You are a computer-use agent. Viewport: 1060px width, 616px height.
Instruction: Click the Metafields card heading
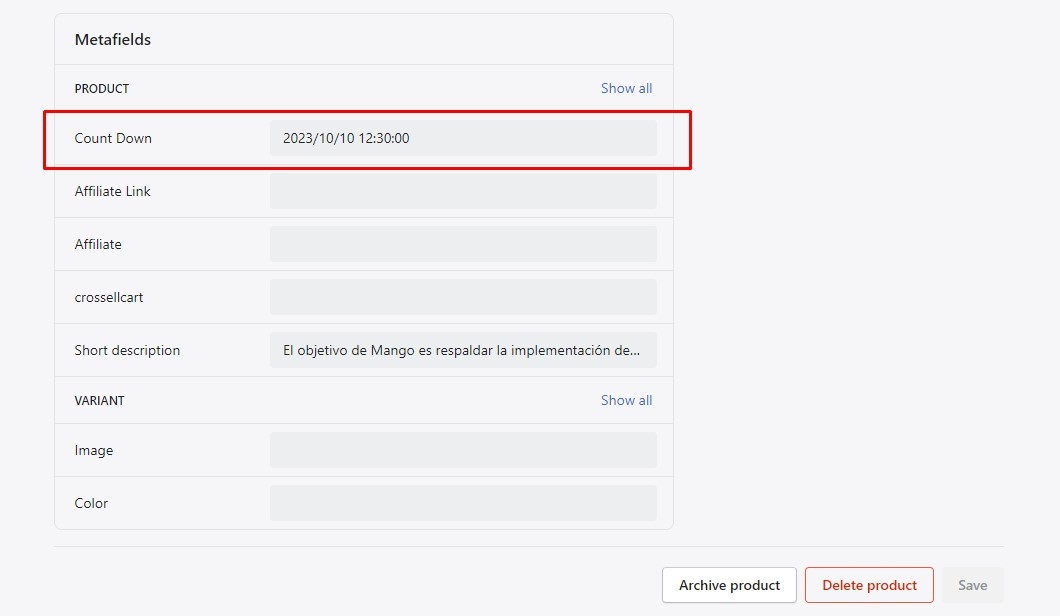click(x=113, y=40)
